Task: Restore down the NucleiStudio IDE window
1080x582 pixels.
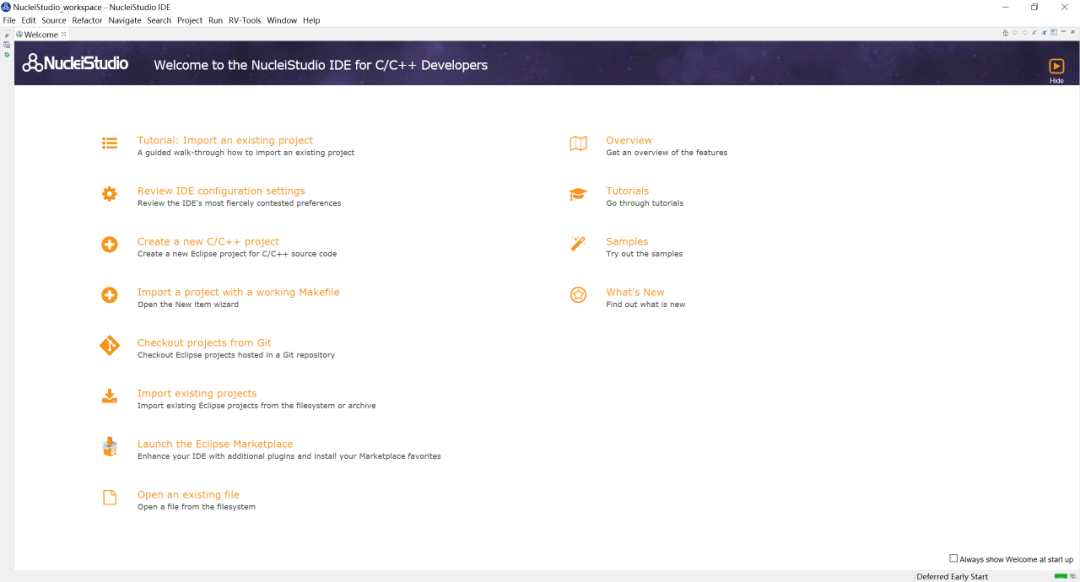Action: pyautogui.click(x=1035, y=7)
